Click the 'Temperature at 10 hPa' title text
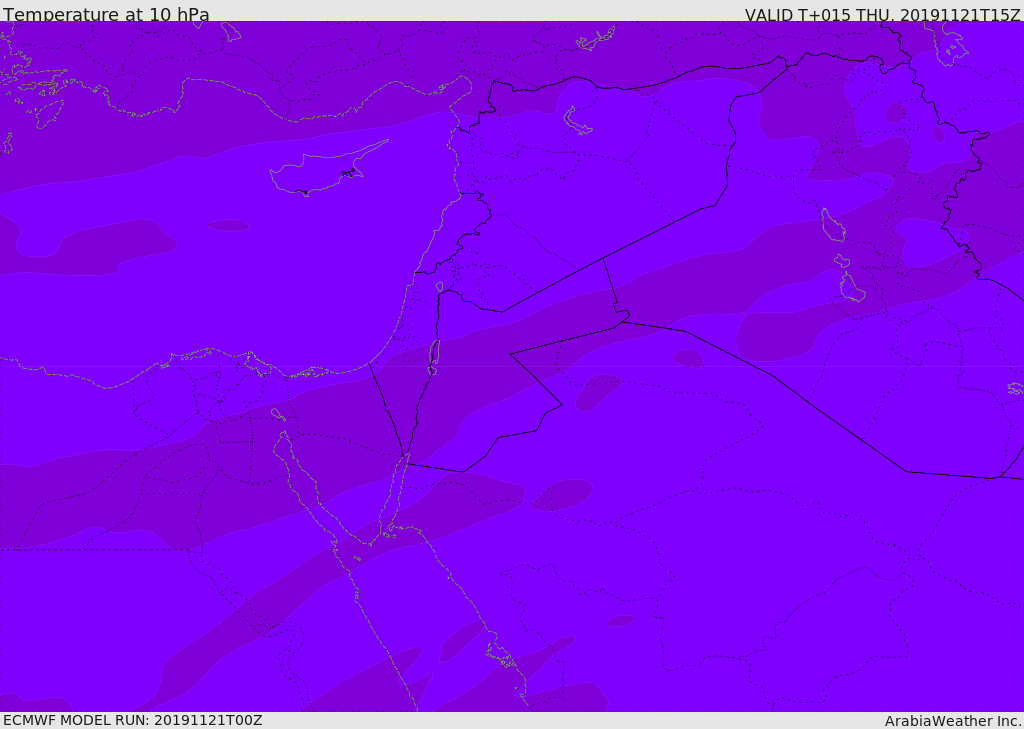The image size is (1024, 729). point(106,14)
